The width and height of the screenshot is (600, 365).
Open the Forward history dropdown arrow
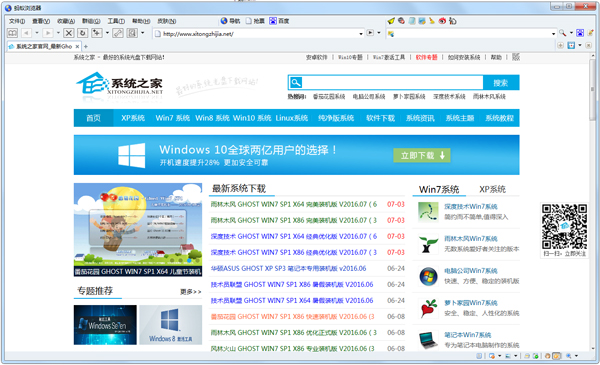59,33
